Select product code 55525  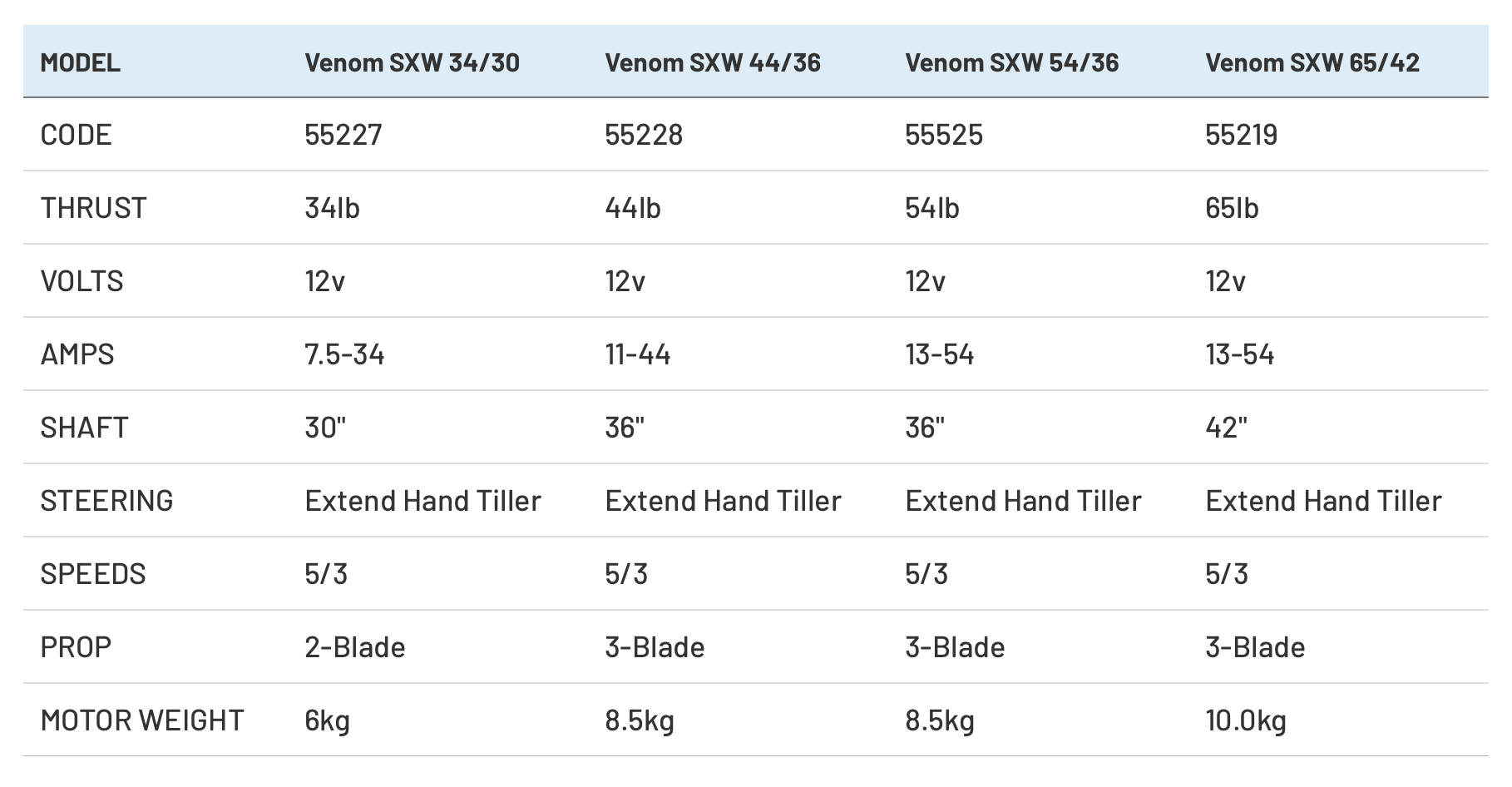pyautogui.click(x=944, y=135)
